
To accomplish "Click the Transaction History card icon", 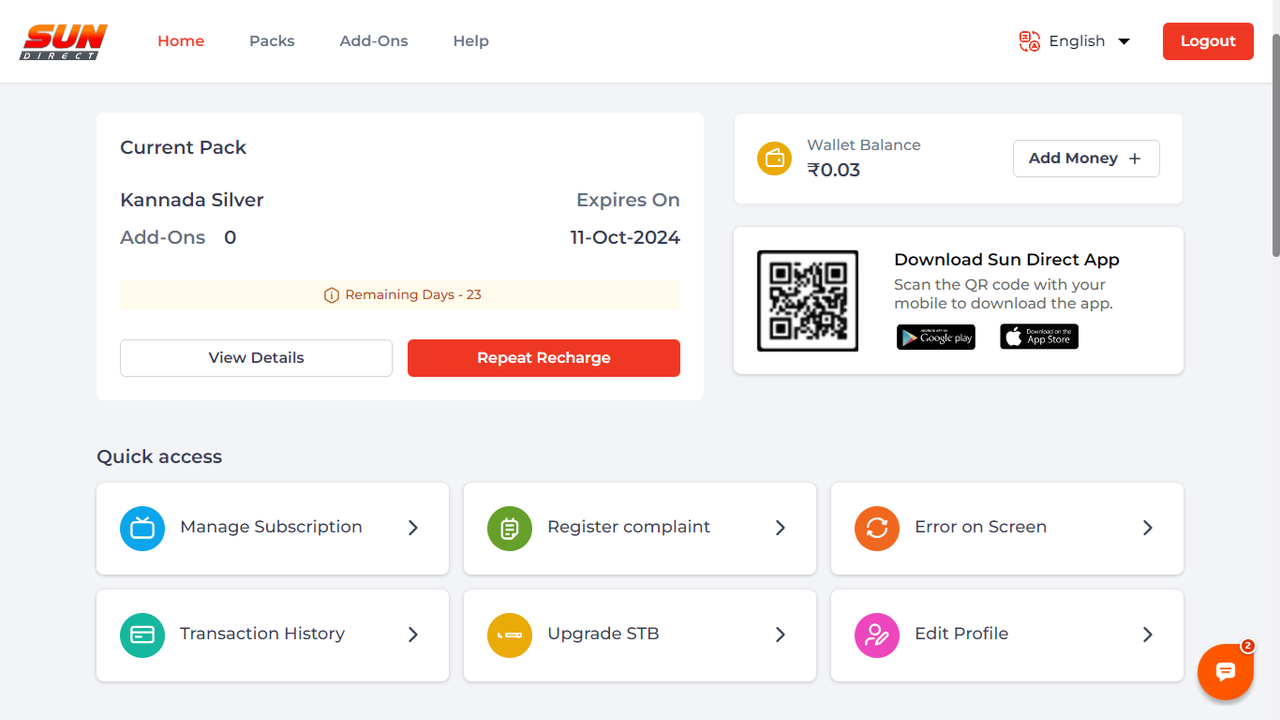I will tap(142, 635).
